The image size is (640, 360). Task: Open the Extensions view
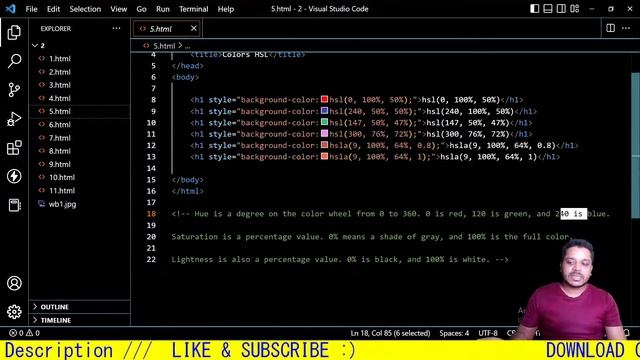click(x=14, y=147)
